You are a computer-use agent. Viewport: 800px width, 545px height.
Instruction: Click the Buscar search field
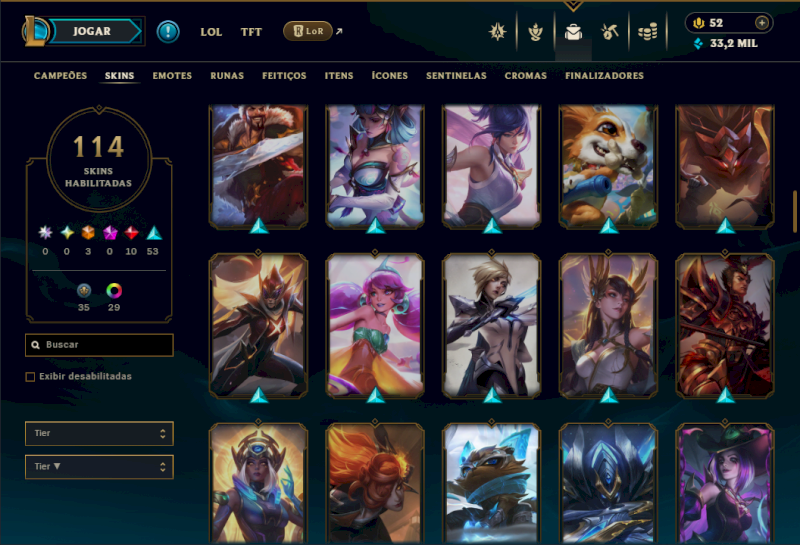(99, 345)
